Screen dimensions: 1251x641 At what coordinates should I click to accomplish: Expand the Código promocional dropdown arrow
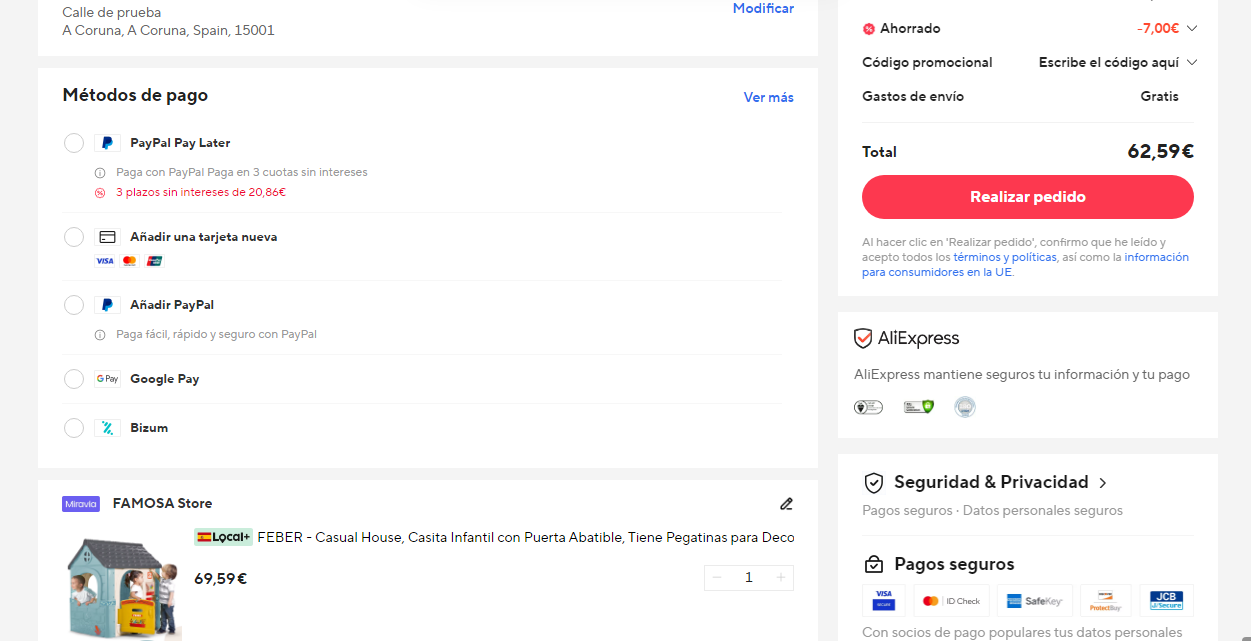point(1191,63)
